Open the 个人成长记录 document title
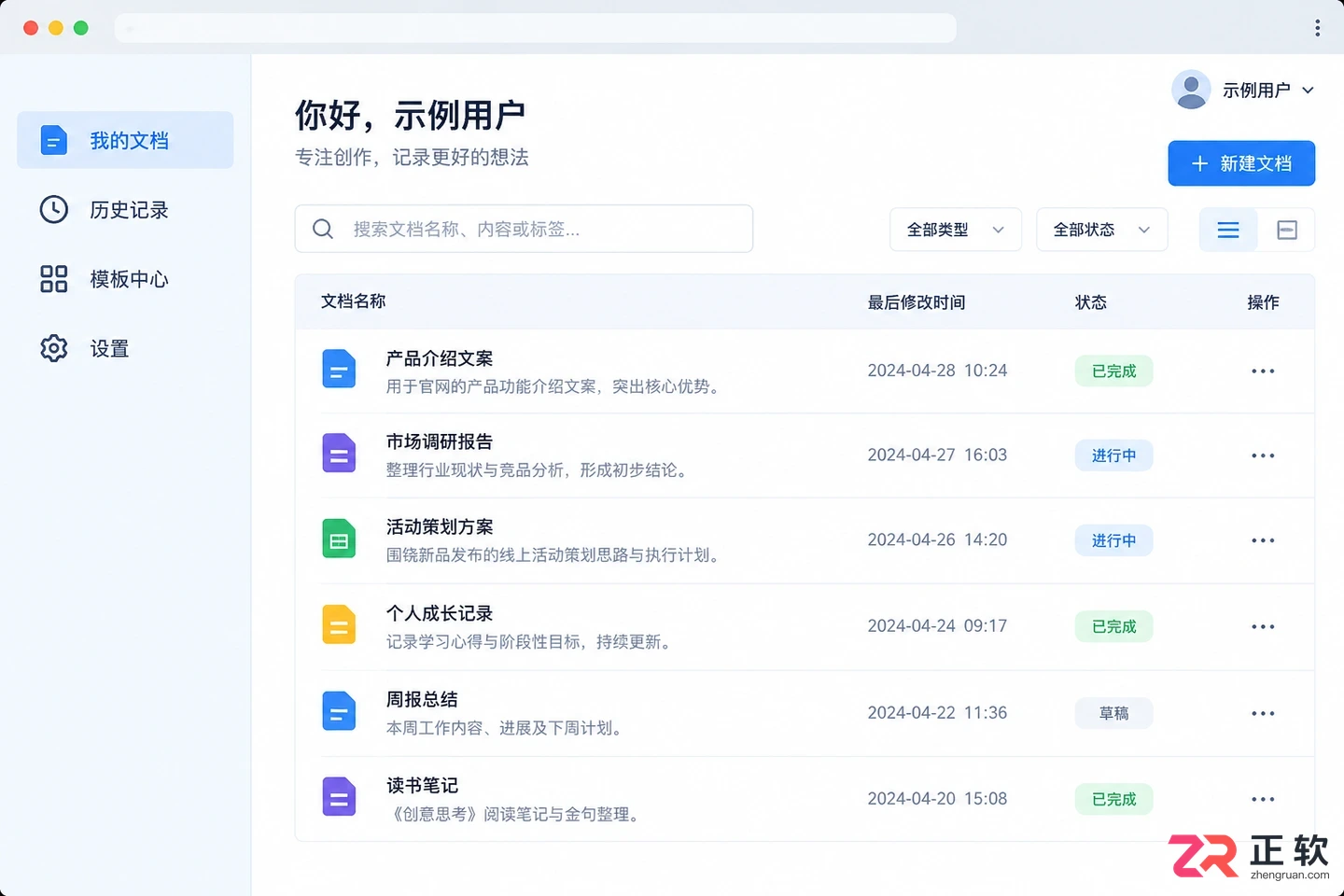Viewport: 1344px width, 896px height. [440, 613]
